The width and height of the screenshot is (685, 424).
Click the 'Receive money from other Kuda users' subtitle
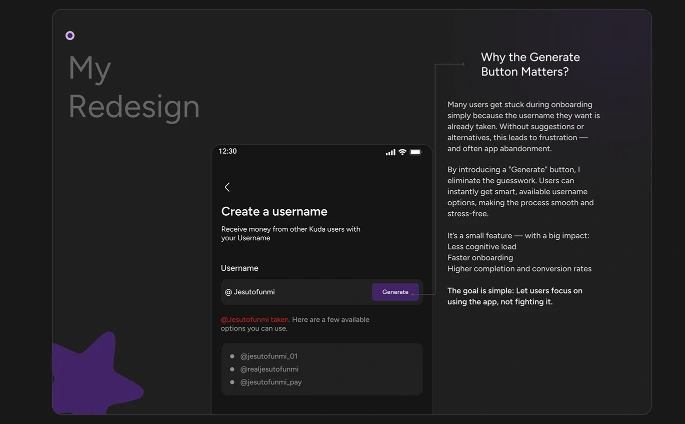pos(290,233)
